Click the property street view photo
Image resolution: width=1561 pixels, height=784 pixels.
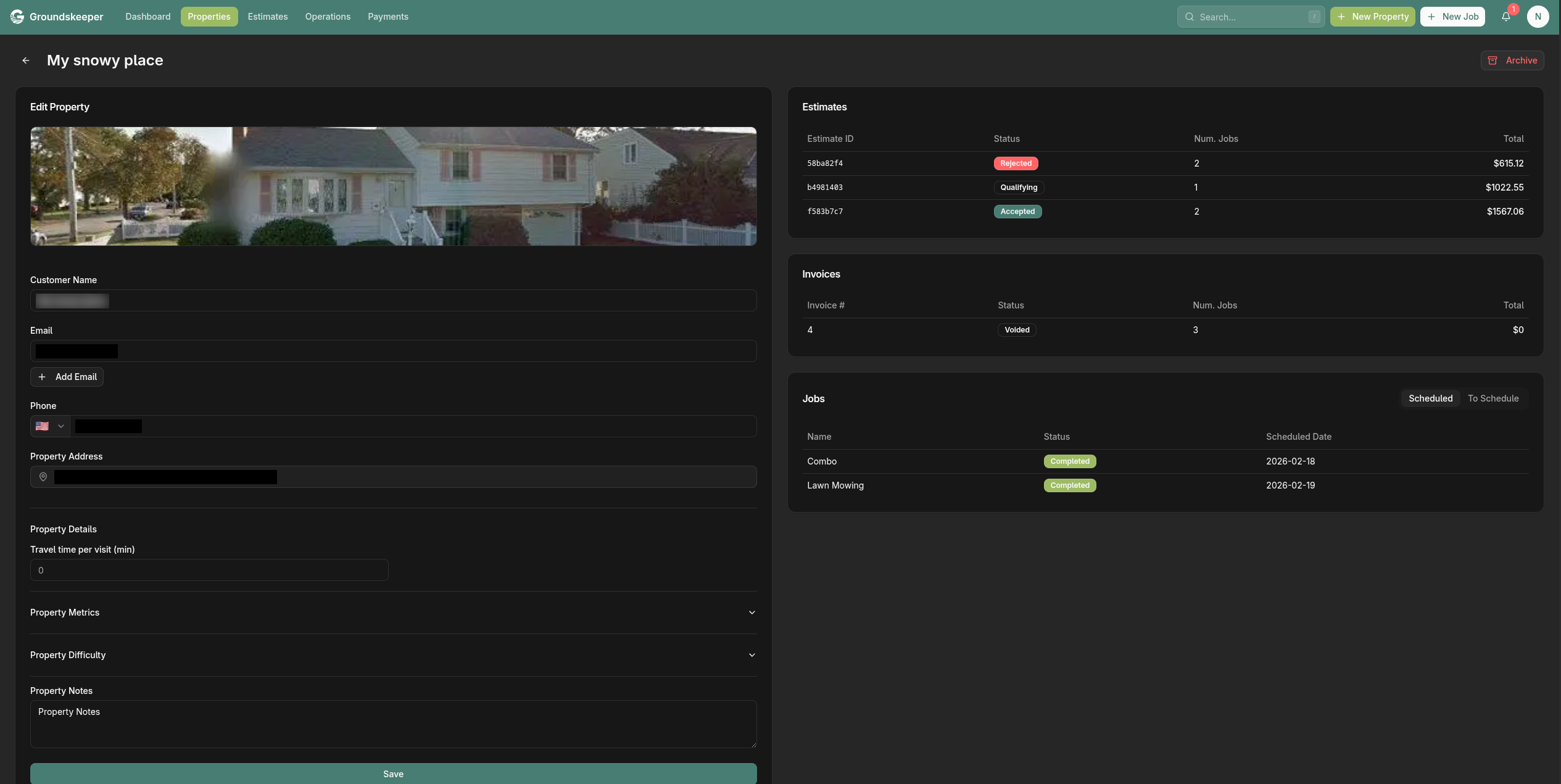click(x=393, y=186)
